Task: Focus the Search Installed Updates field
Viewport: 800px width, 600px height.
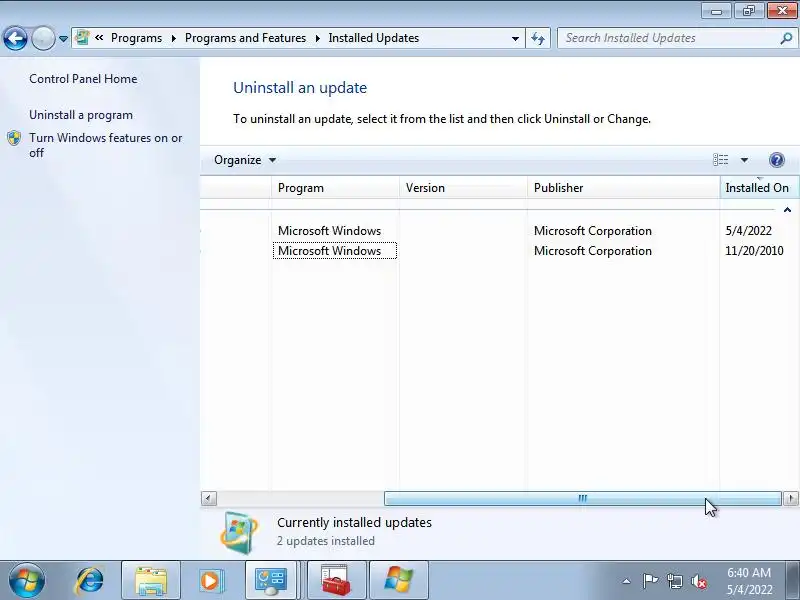Action: tap(670, 38)
